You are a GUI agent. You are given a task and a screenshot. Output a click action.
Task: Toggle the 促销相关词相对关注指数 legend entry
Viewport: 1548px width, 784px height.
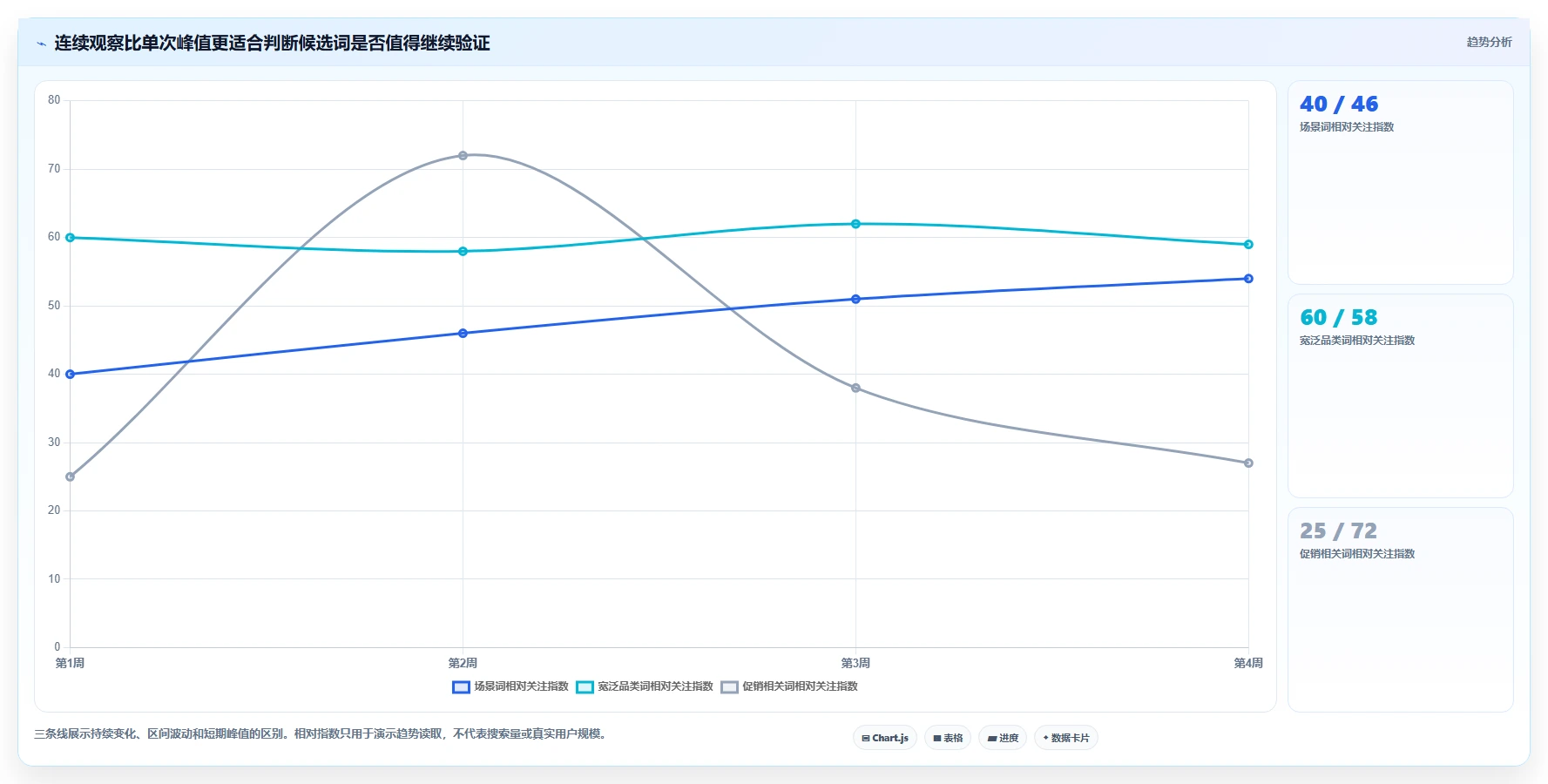click(x=789, y=686)
